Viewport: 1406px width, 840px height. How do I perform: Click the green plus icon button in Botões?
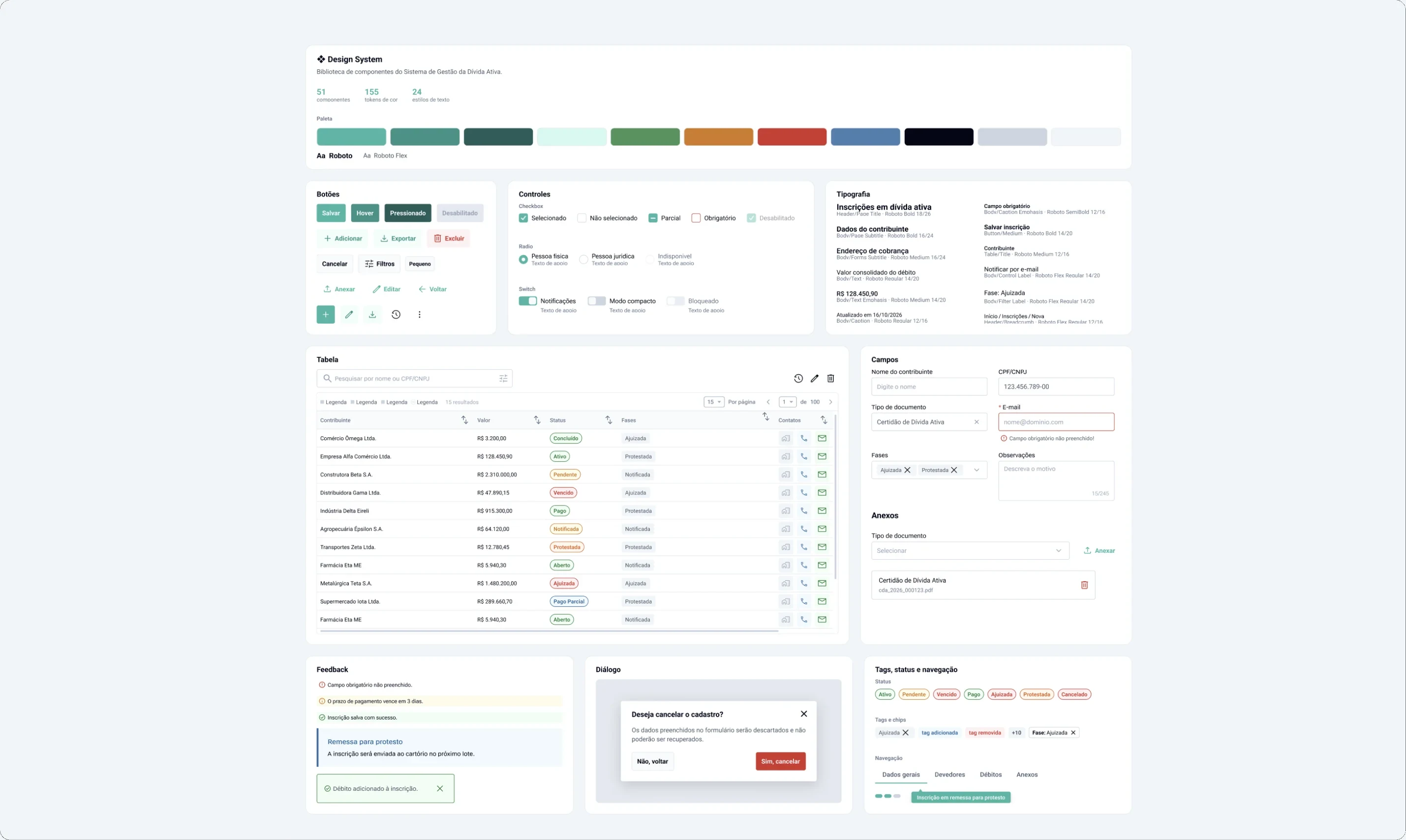(326, 315)
